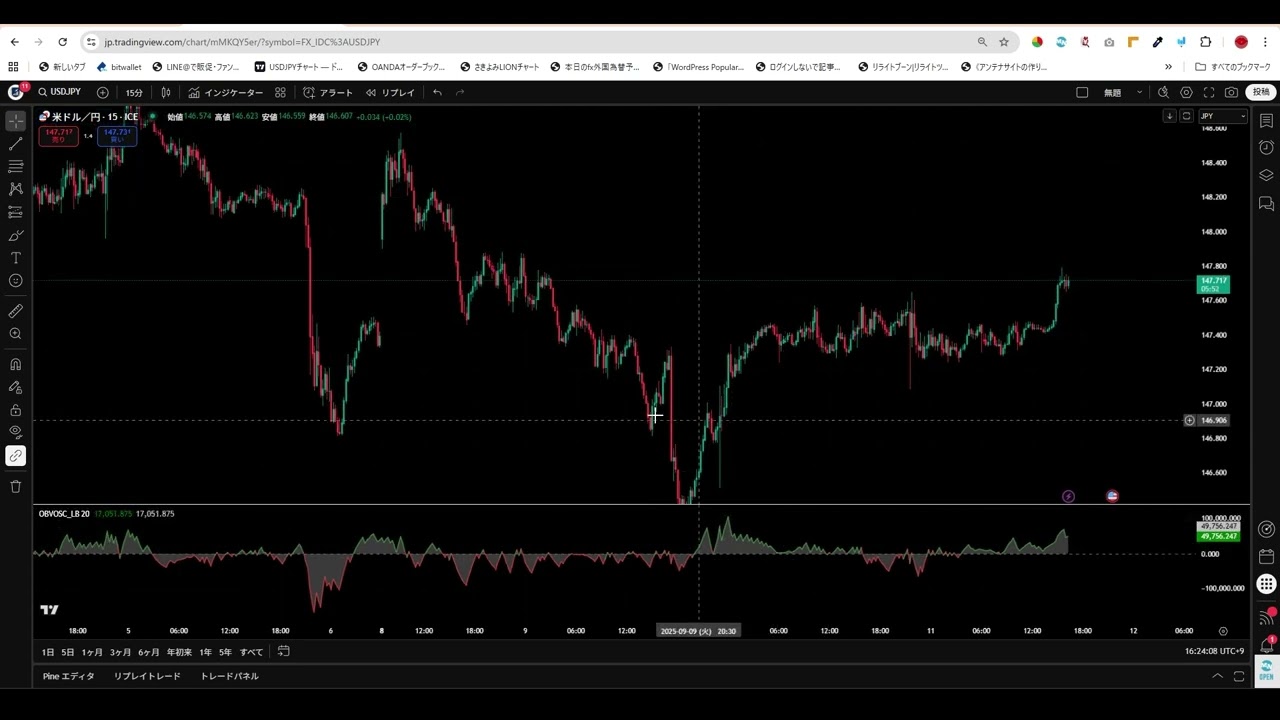Screen dimensions: 1280x720
Task: Open the トレードパネル tab
Action: tap(229, 676)
